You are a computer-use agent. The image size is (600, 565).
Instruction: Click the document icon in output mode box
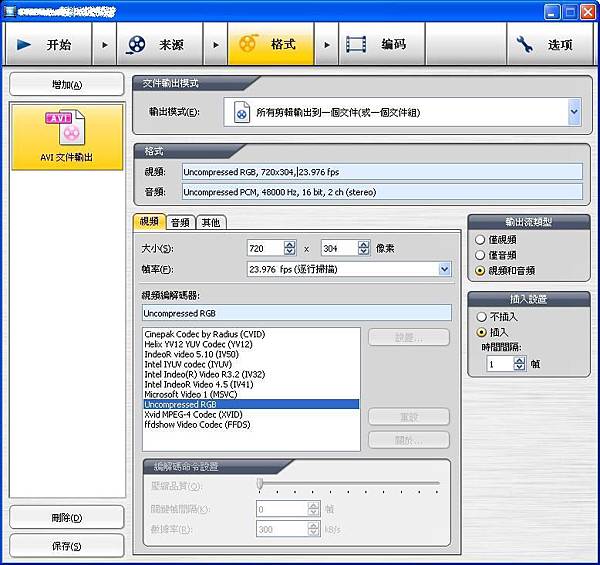pos(242,112)
